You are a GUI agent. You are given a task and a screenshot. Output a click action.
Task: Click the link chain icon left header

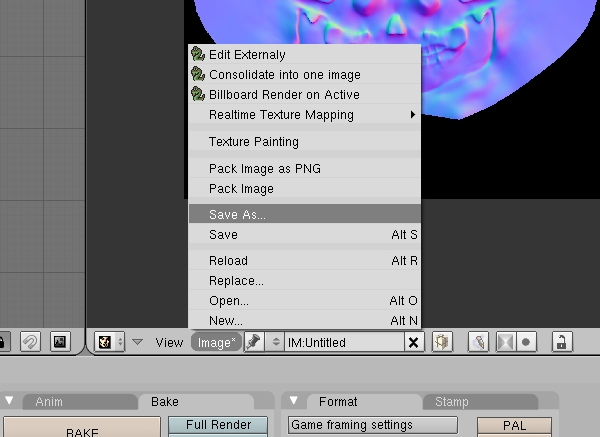pos(30,342)
